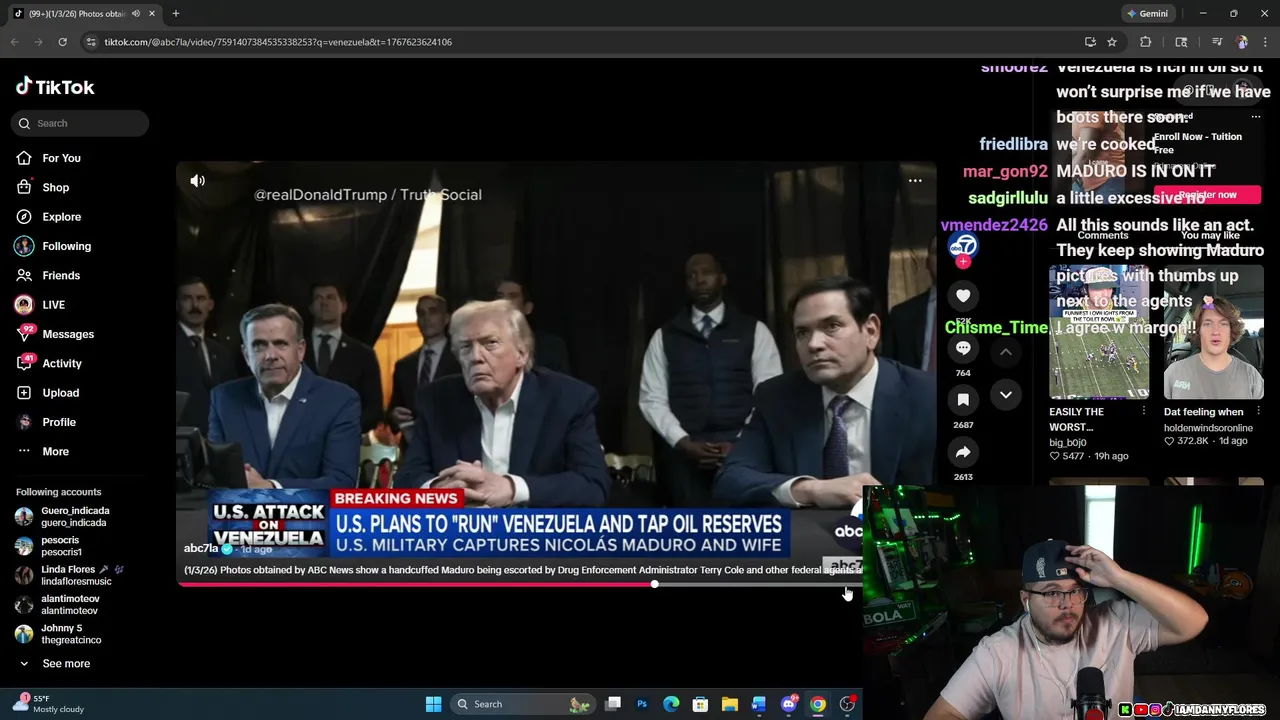Open Windows Start menu

point(433,704)
